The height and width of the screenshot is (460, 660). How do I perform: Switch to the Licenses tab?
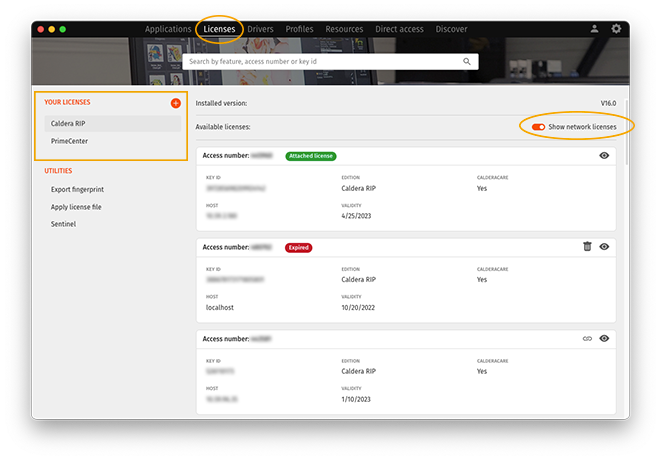pyautogui.click(x=219, y=29)
